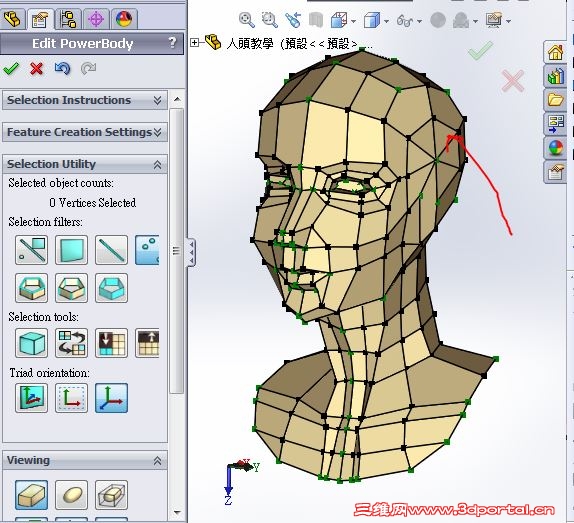Redo the PowerBody action

pyautogui.click(x=88, y=68)
